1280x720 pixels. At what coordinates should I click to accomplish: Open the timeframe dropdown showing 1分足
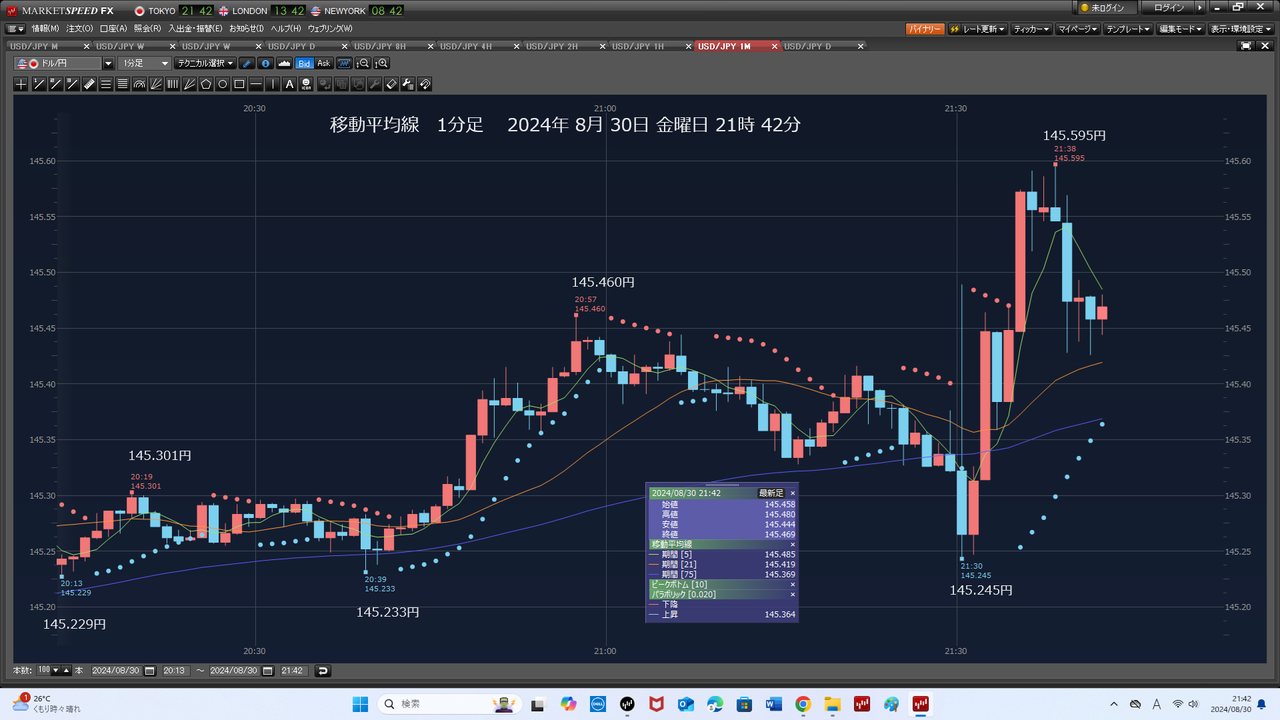tap(145, 63)
